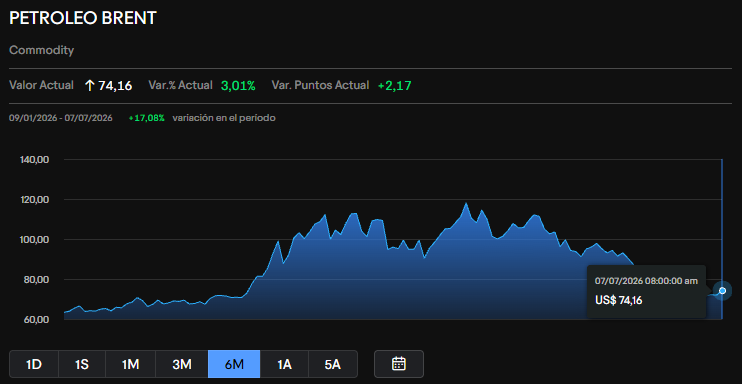The image size is (742, 384).
Task: Click the chart's latest data point marker
Action: (x=722, y=290)
